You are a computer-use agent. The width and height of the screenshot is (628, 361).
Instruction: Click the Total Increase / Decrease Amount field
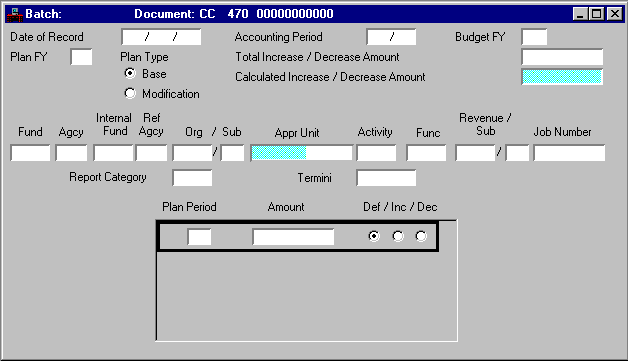click(562, 57)
